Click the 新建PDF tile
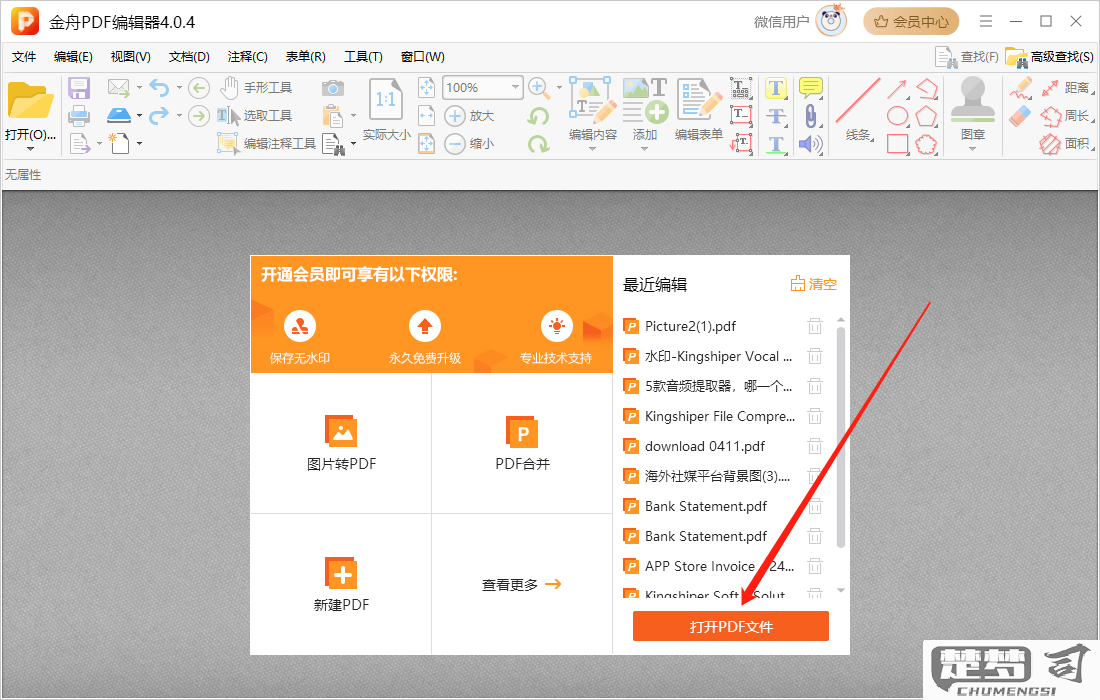Viewport: 1100px width, 700px height. pos(342,584)
